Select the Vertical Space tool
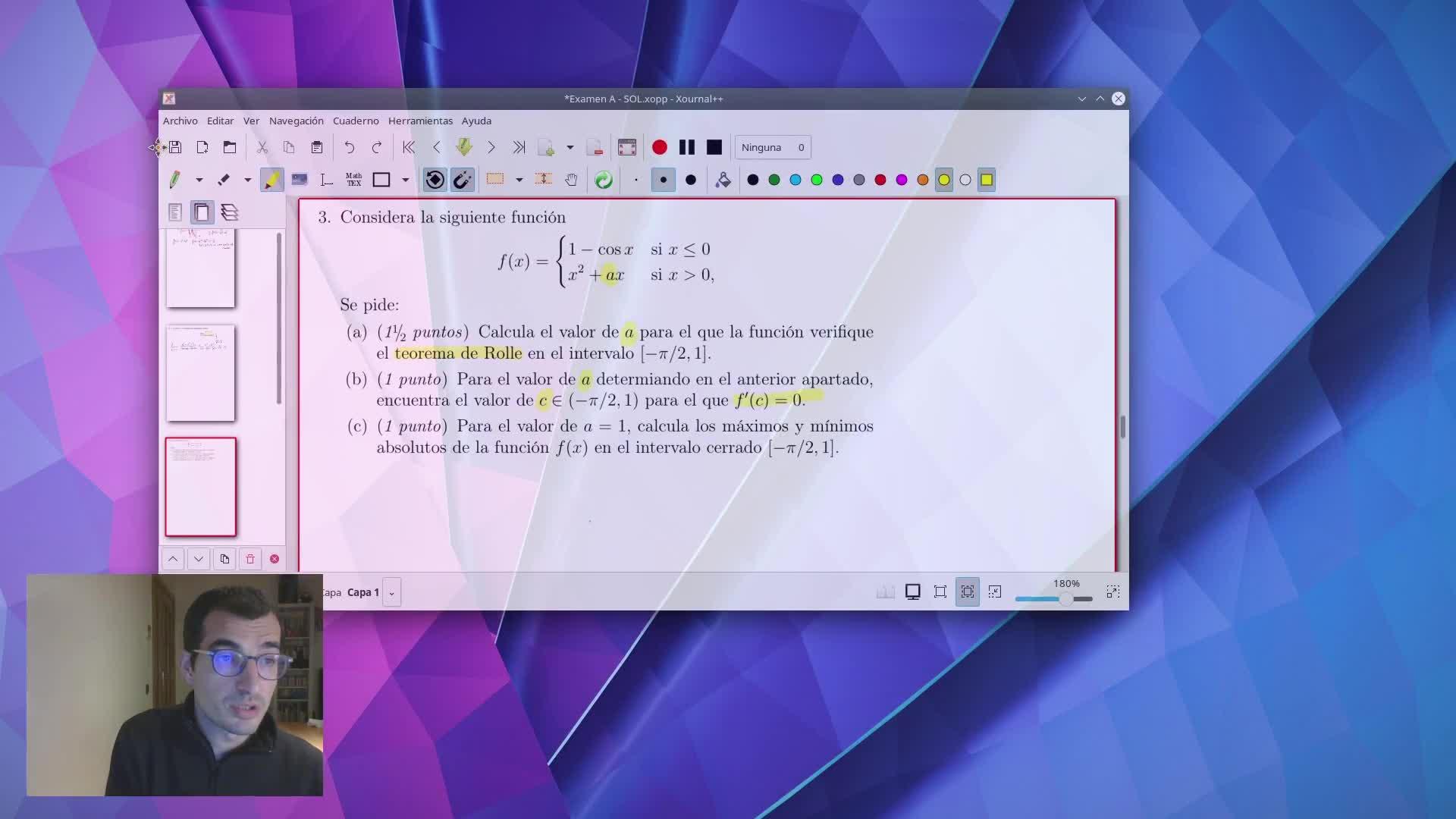 (x=543, y=180)
